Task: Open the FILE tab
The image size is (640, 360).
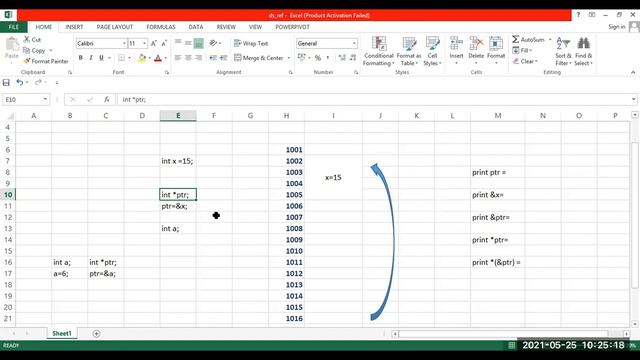Action: coord(13,27)
